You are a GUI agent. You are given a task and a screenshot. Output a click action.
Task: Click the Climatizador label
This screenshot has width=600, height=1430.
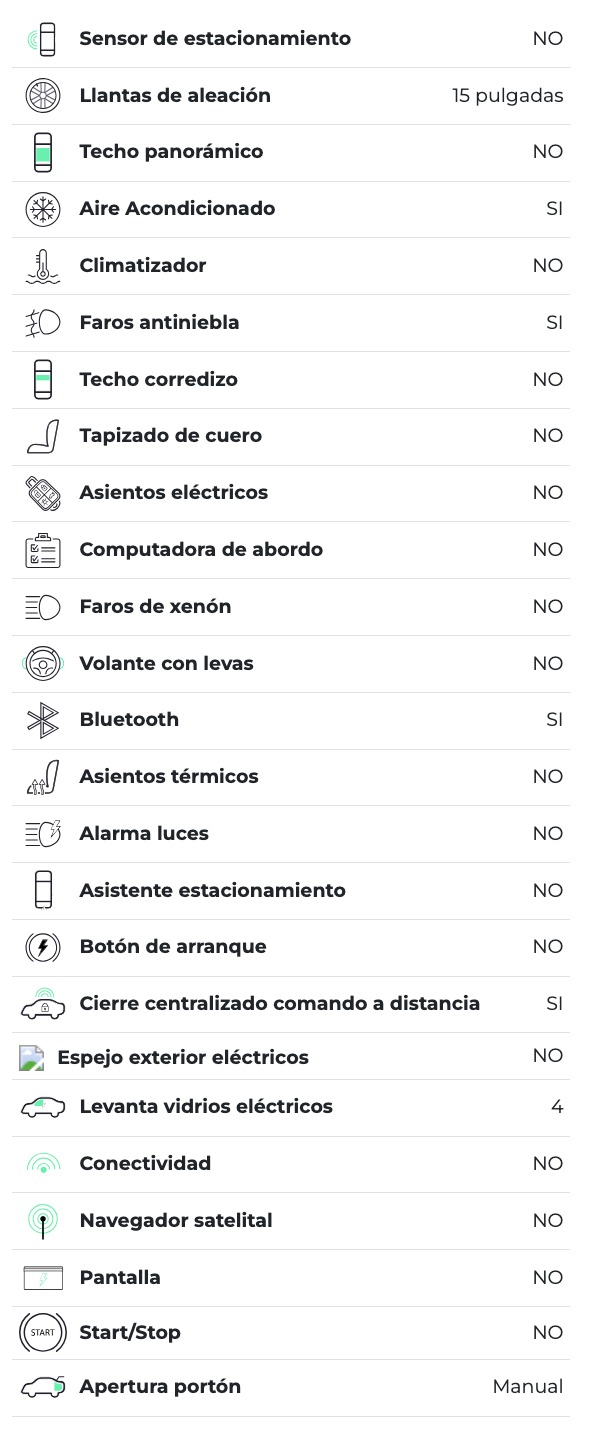[143, 266]
